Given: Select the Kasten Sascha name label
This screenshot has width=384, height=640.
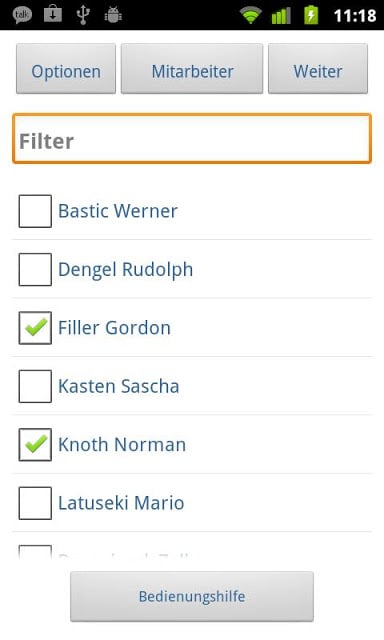Looking at the screenshot, I should [x=119, y=386].
